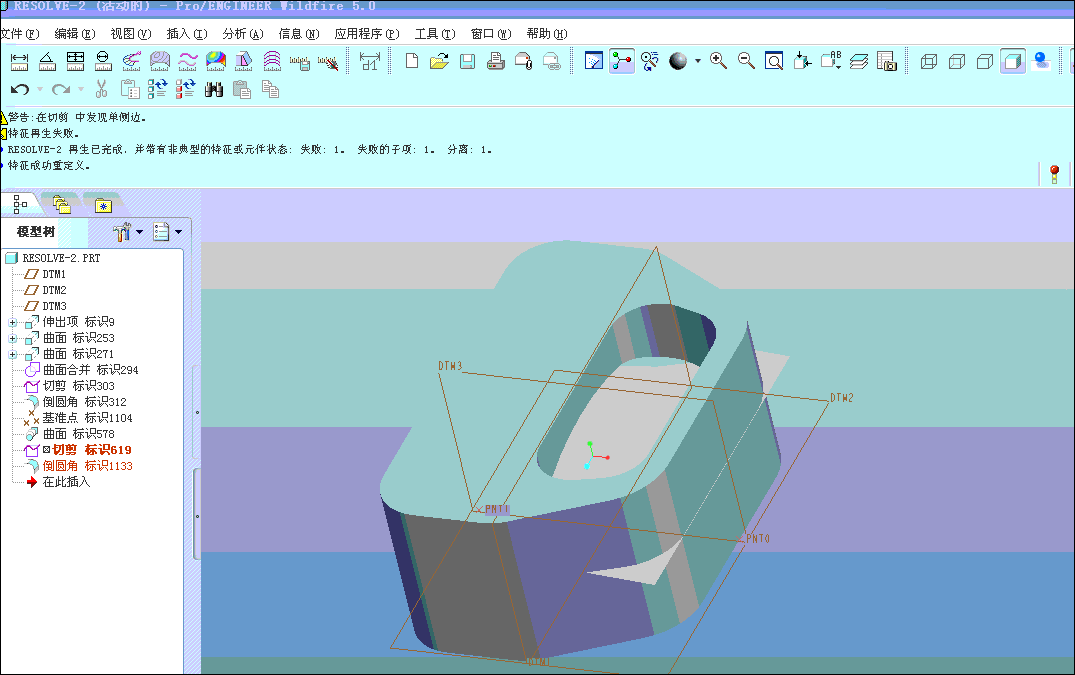This screenshot has height=675, width=1075.
Task: Click the traffic light regeneration status icon
Action: coord(1054,174)
